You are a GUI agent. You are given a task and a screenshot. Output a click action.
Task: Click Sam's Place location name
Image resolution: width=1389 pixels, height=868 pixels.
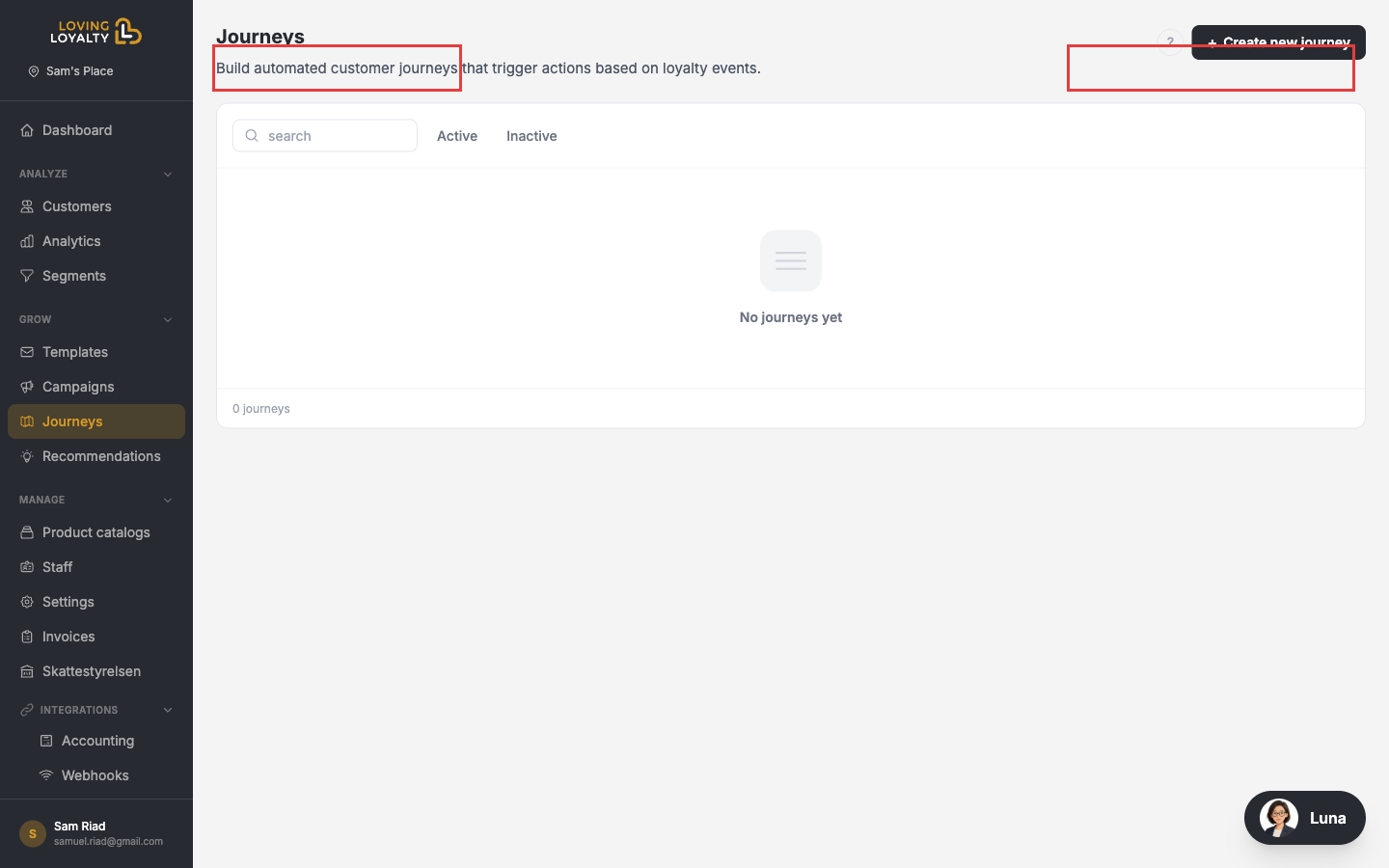pos(79,71)
